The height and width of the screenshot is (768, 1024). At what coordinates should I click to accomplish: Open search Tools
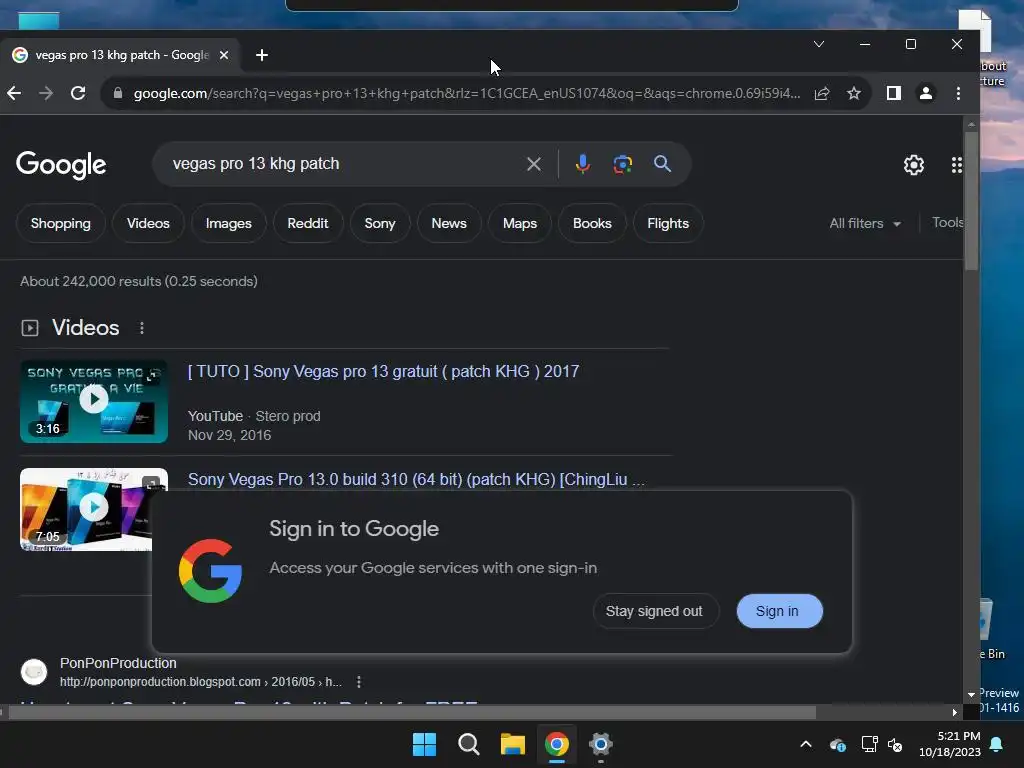[x=947, y=223]
